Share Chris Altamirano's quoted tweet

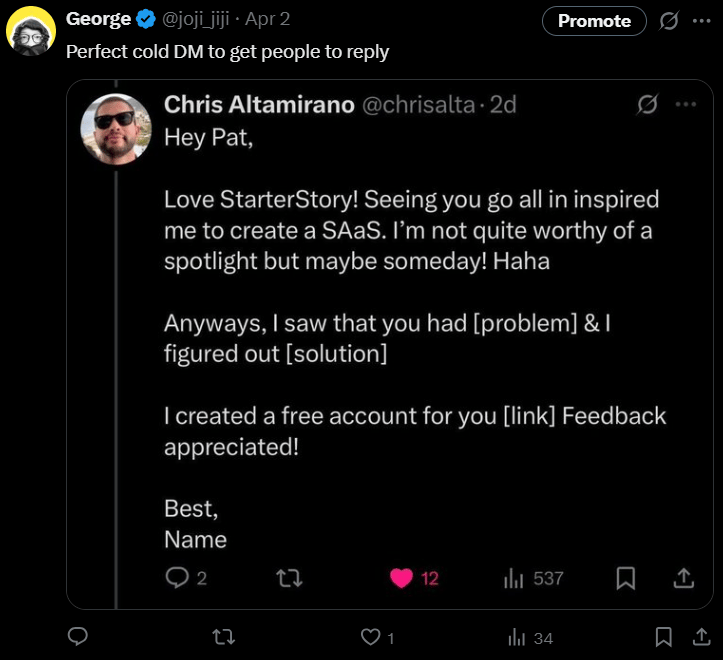(685, 578)
